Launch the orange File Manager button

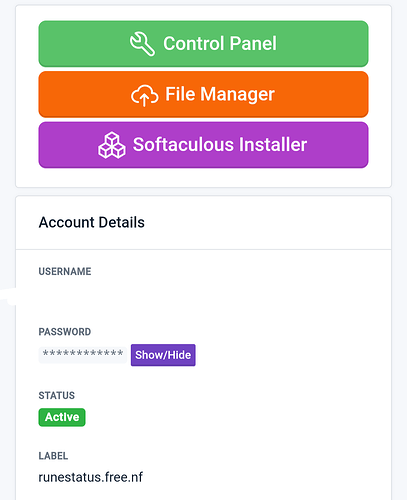tap(203, 94)
